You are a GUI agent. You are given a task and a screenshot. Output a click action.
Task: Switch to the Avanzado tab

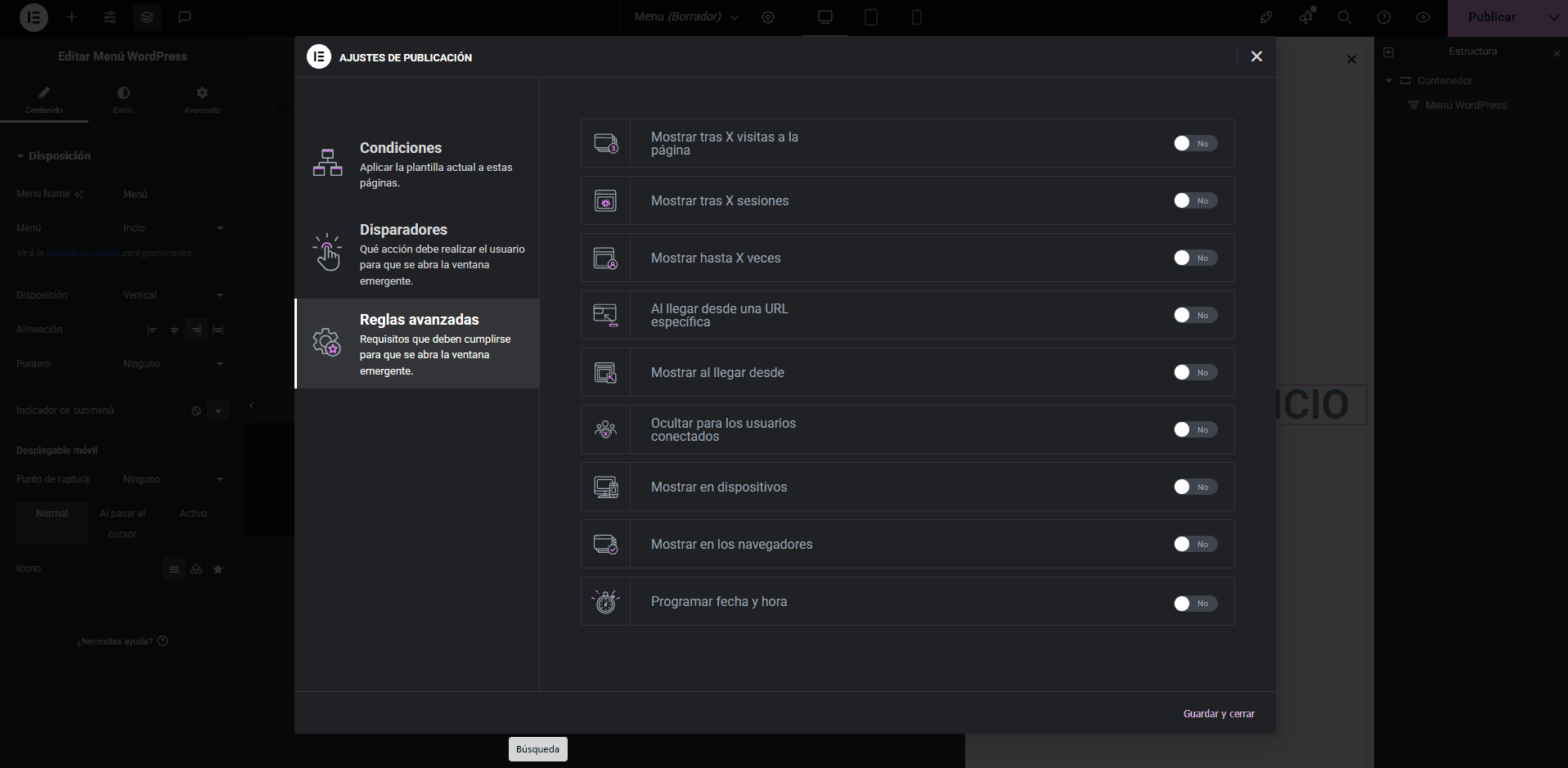[x=202, y=99]
